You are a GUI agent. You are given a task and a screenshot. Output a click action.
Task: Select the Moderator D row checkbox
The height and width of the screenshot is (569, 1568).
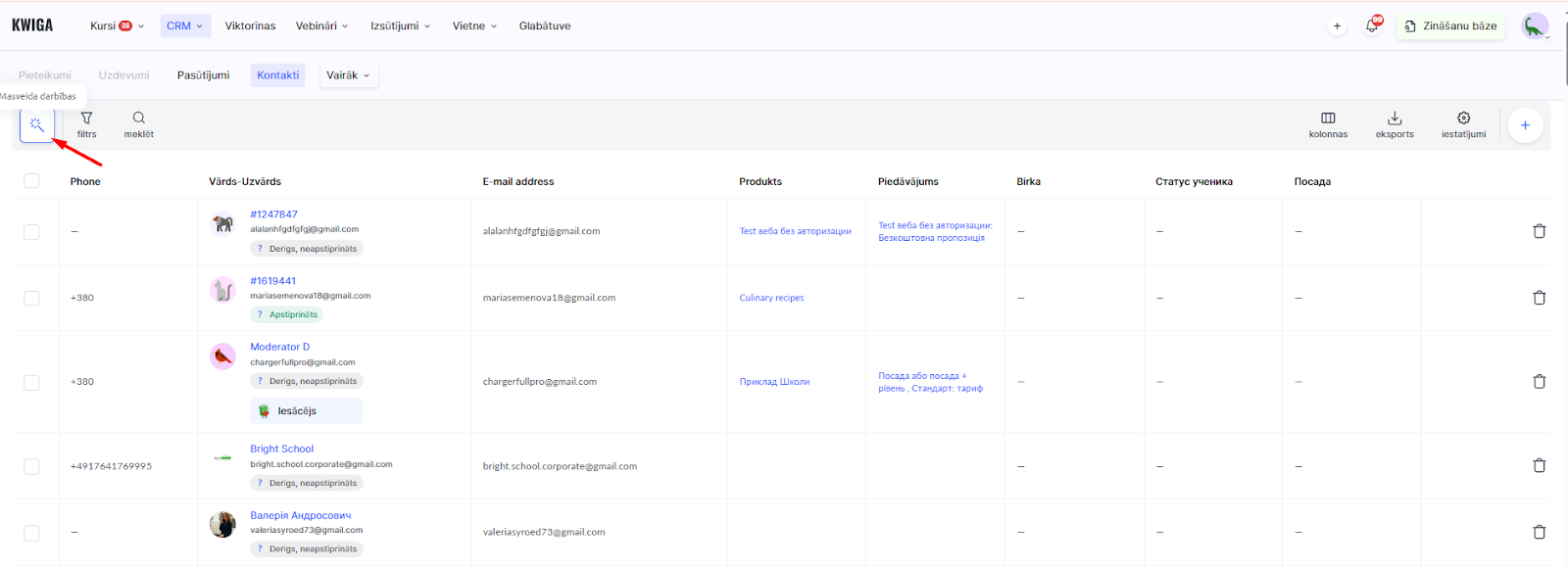click(32, 382)
